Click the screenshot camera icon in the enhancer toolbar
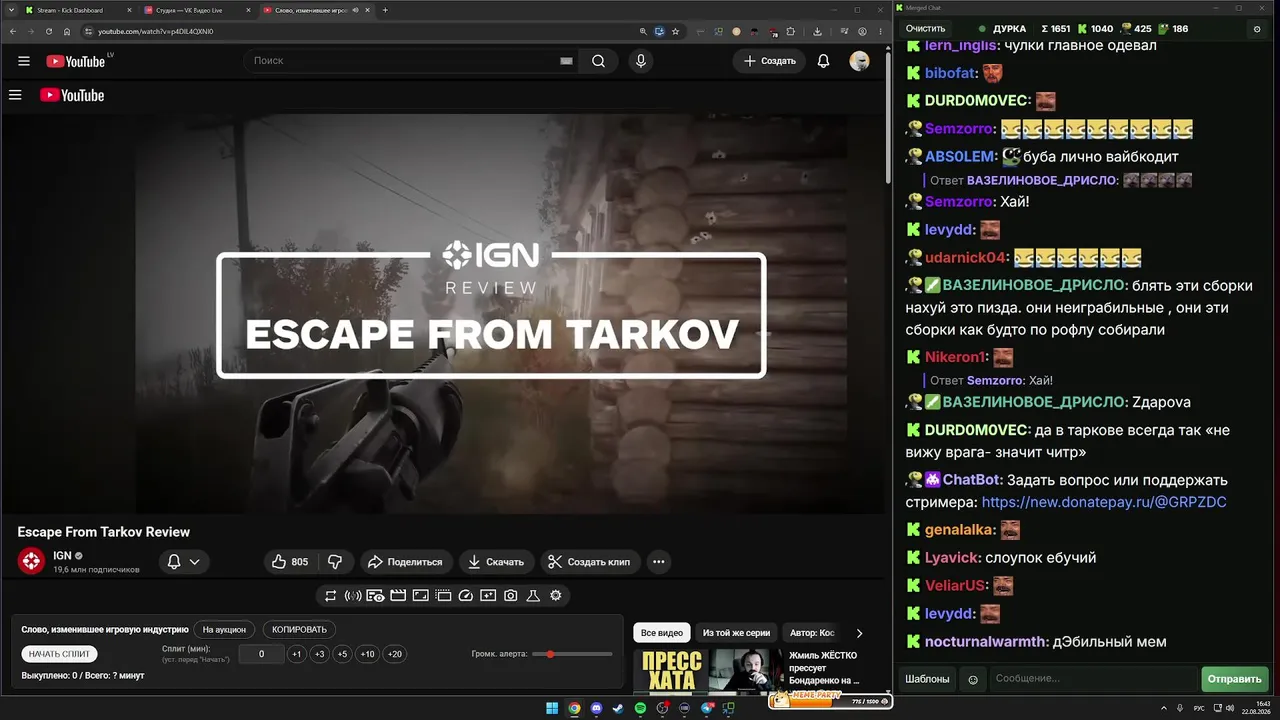This screenshot has width=1280, height=720. coord(510,596)
